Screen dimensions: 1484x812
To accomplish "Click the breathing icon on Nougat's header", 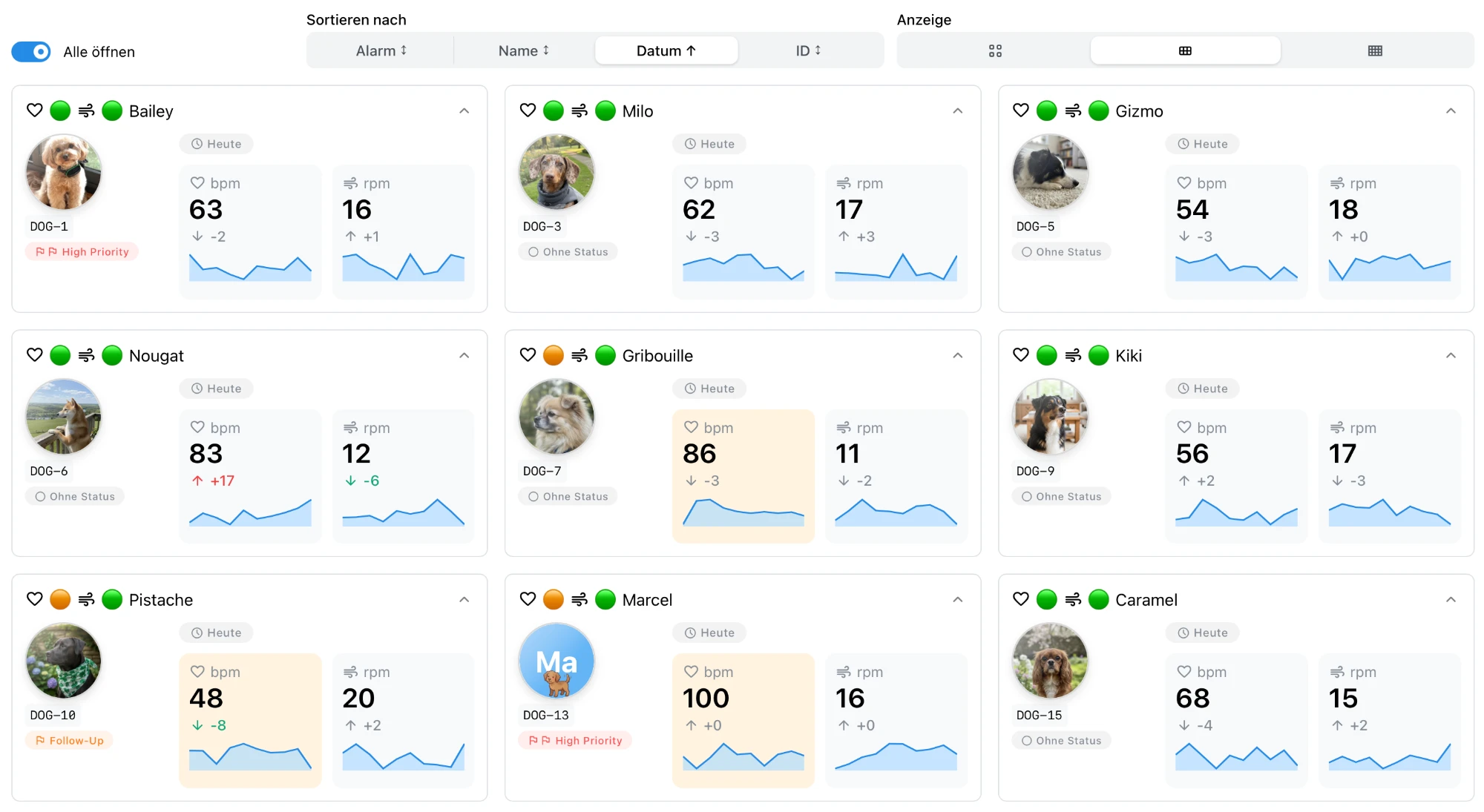I will coord(86,355).
